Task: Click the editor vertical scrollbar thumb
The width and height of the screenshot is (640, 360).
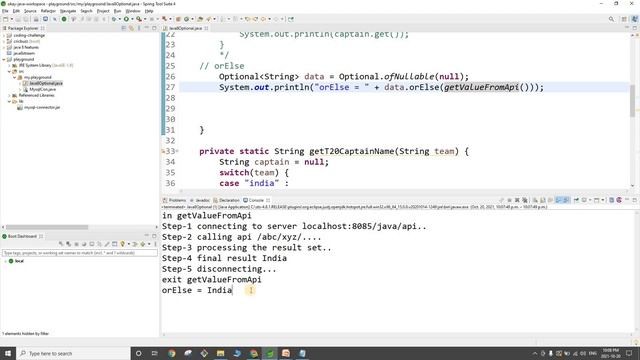Action: (x=633, y=100)
